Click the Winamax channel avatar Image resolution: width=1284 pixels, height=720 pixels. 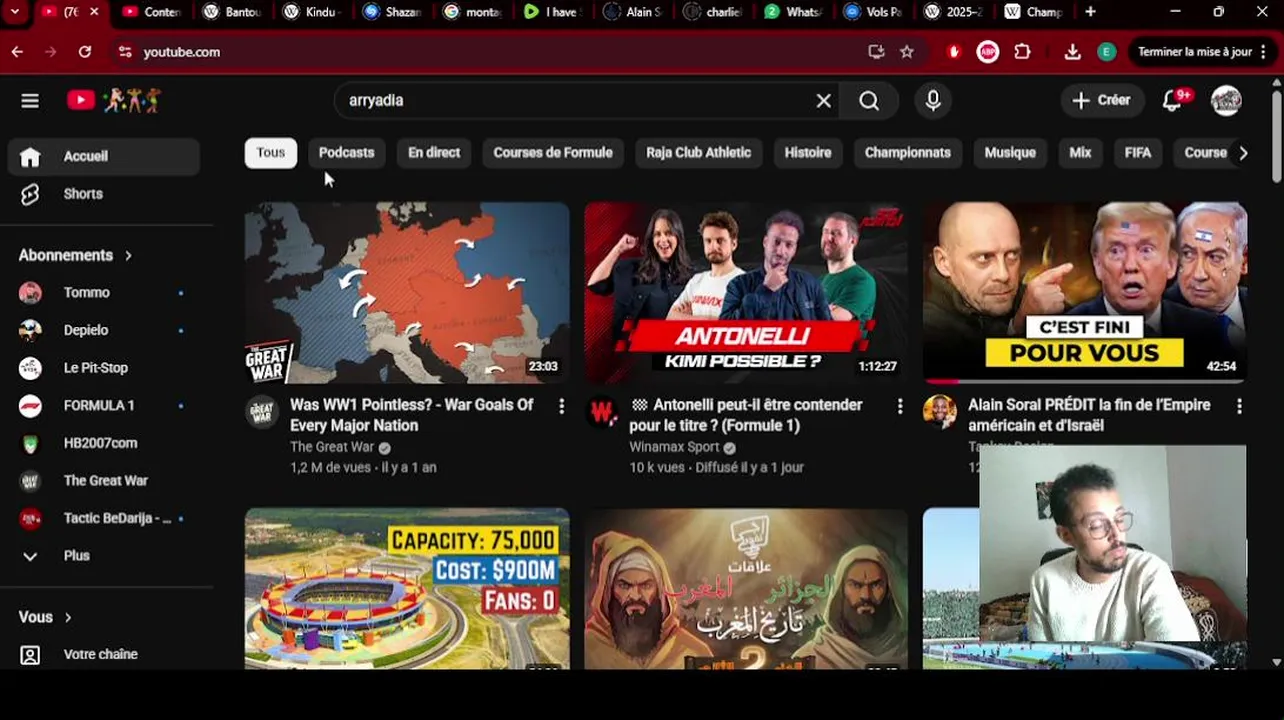pos(601,411)
